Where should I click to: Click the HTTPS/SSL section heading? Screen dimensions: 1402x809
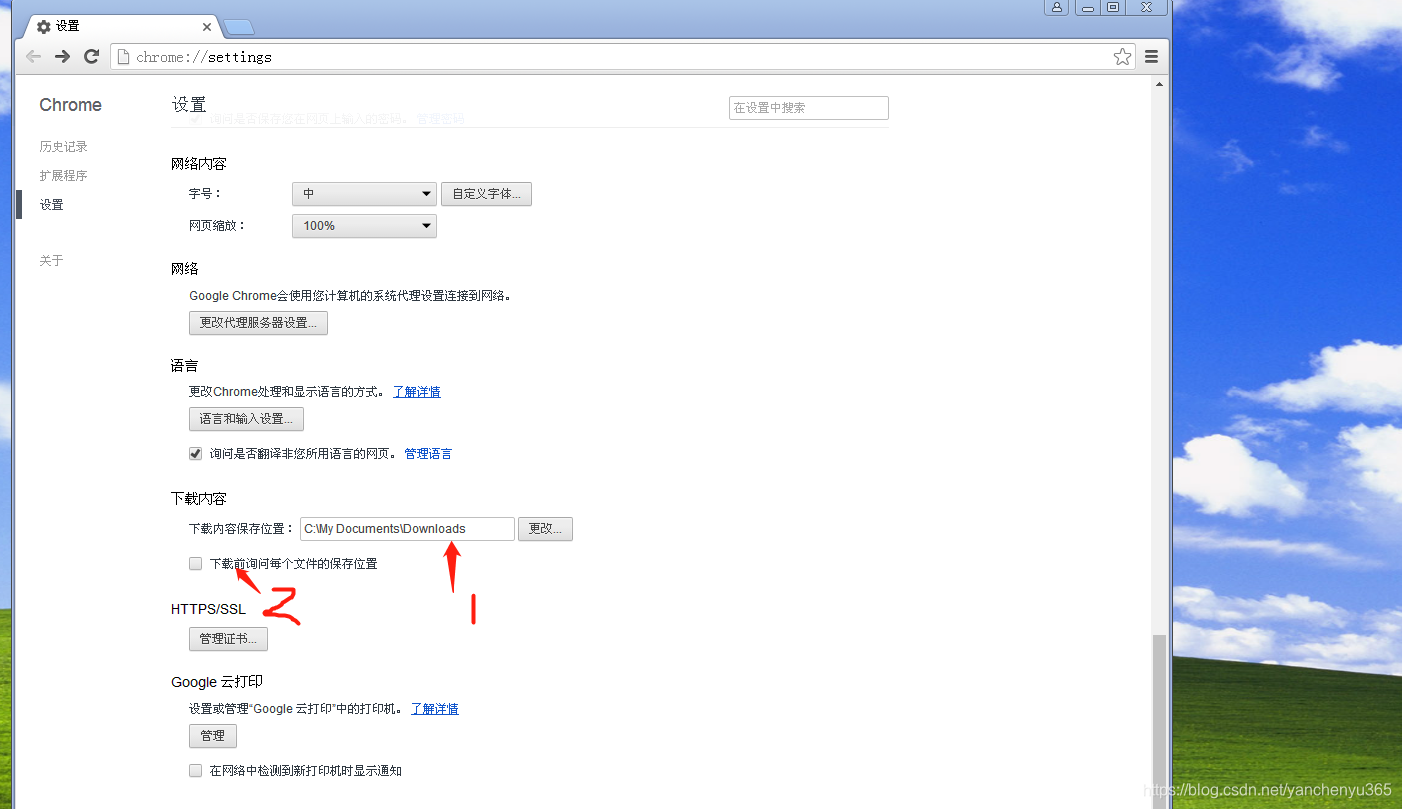(x=208, y=609)
